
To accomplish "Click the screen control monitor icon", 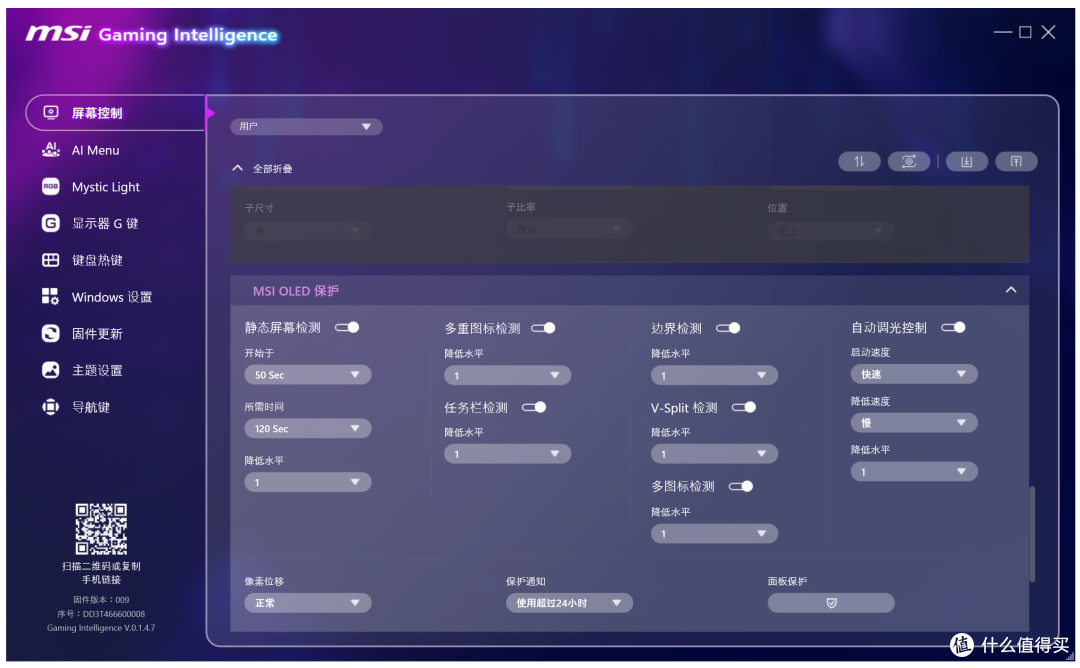I will tap(50, 112).
